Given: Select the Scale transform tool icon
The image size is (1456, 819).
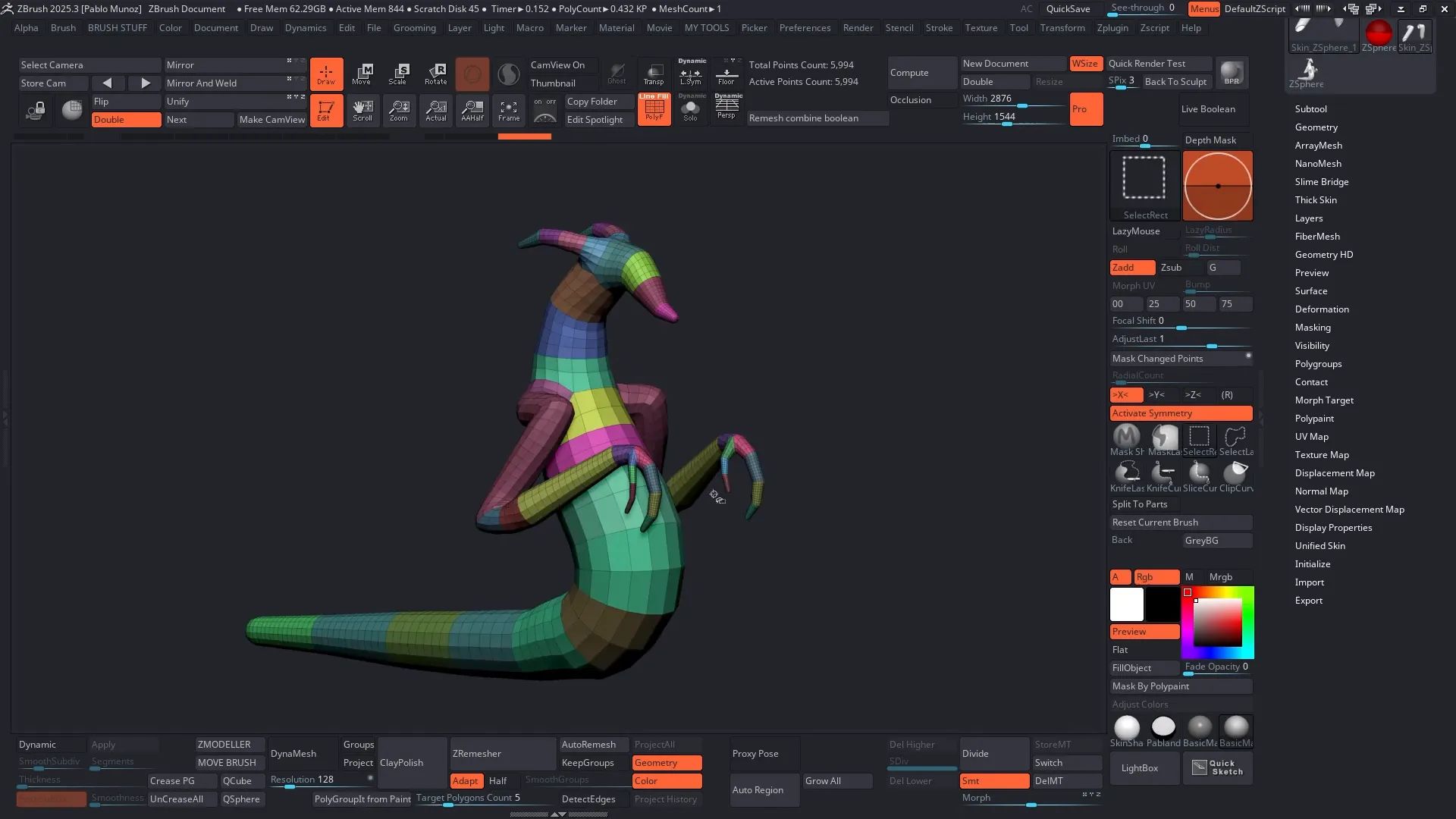Looking at the screenshot, I should tap(399, 73).
